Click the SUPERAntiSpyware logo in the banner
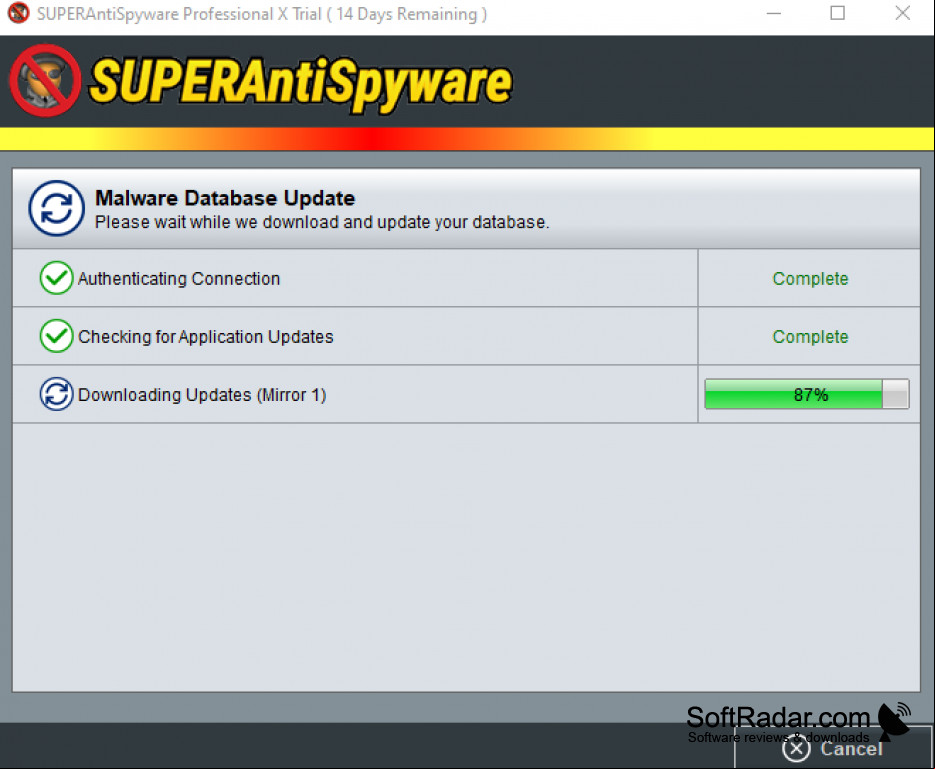Screen dimensions: 935x769 [x=261, y=82]
